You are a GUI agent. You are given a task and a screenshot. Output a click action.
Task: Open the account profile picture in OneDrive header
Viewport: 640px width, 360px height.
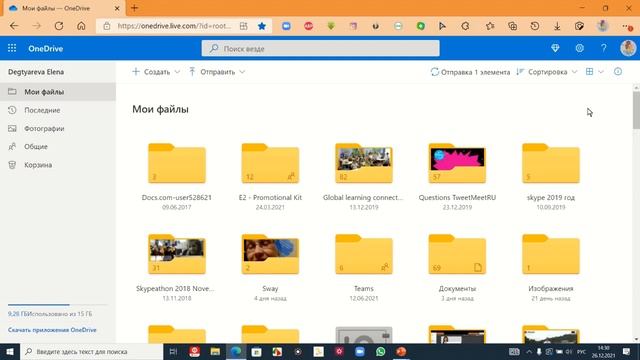(628, 48)
